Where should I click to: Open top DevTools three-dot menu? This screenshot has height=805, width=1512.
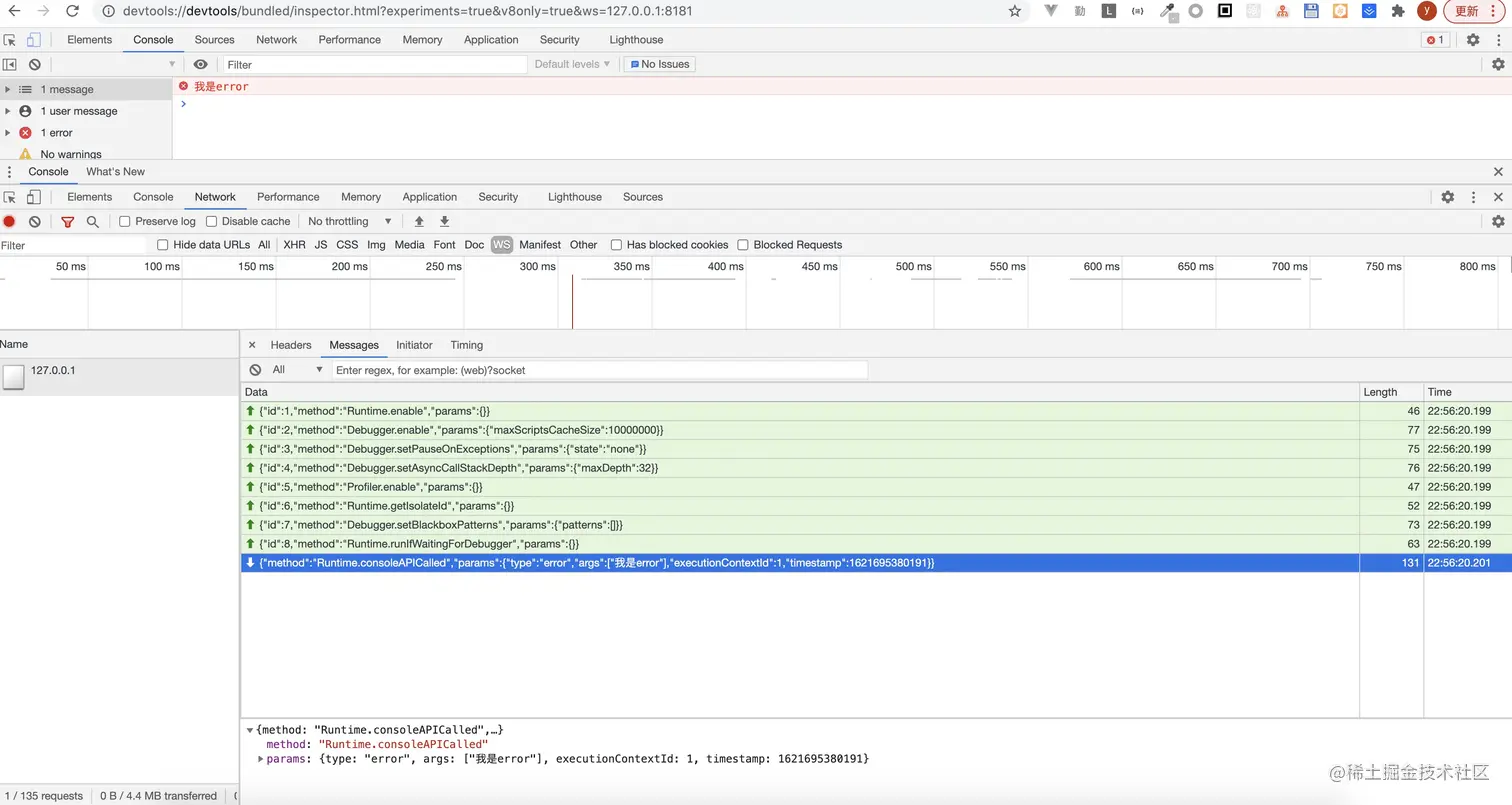[x=1498, y=40]
